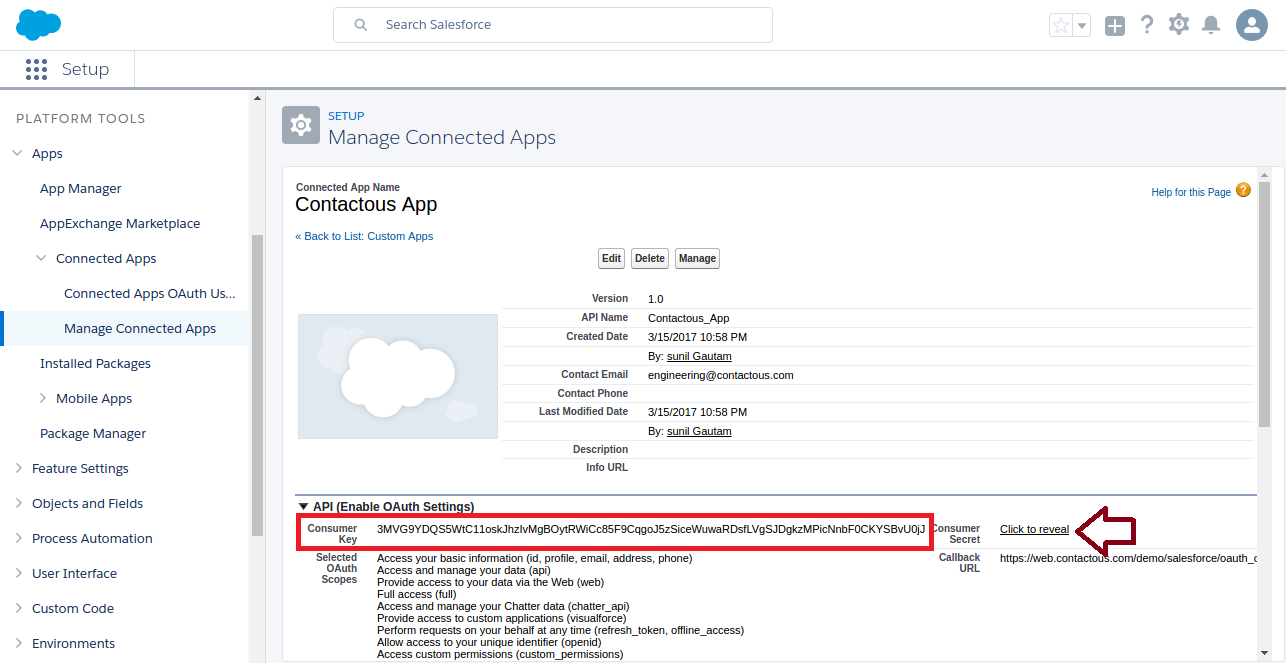
Task: Expand the Mobile Apps chevron
Action: pos(42,398)
